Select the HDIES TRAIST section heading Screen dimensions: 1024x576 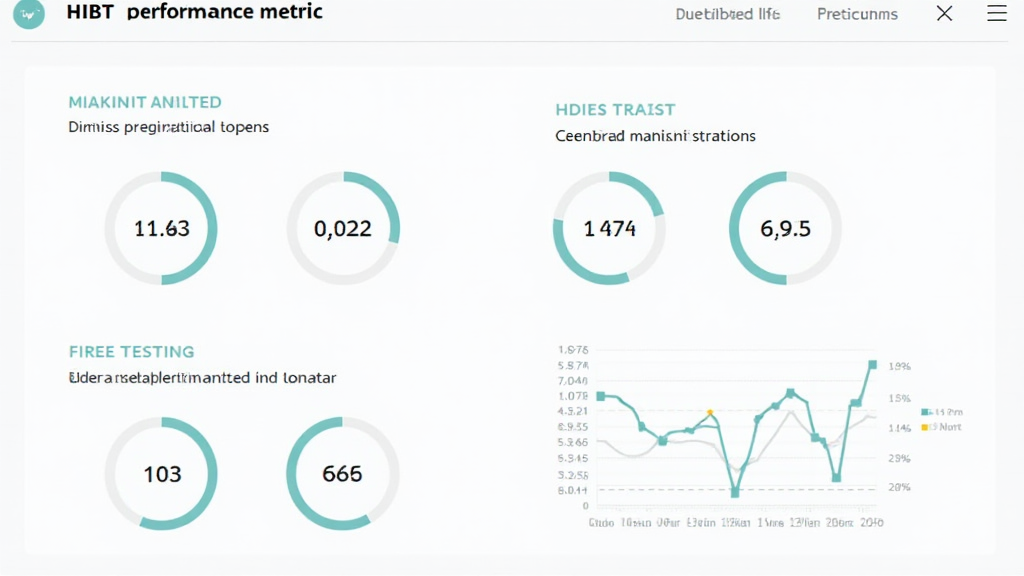[615, 110]
